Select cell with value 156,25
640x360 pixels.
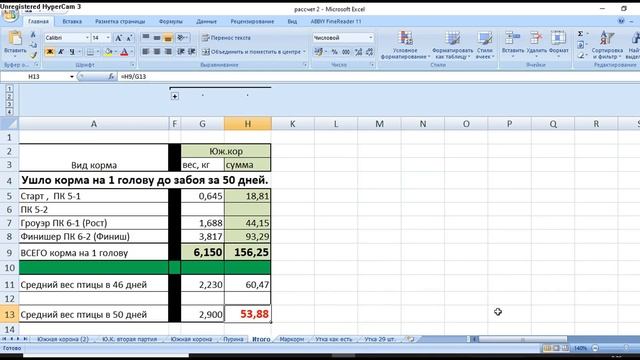point(247,252)
